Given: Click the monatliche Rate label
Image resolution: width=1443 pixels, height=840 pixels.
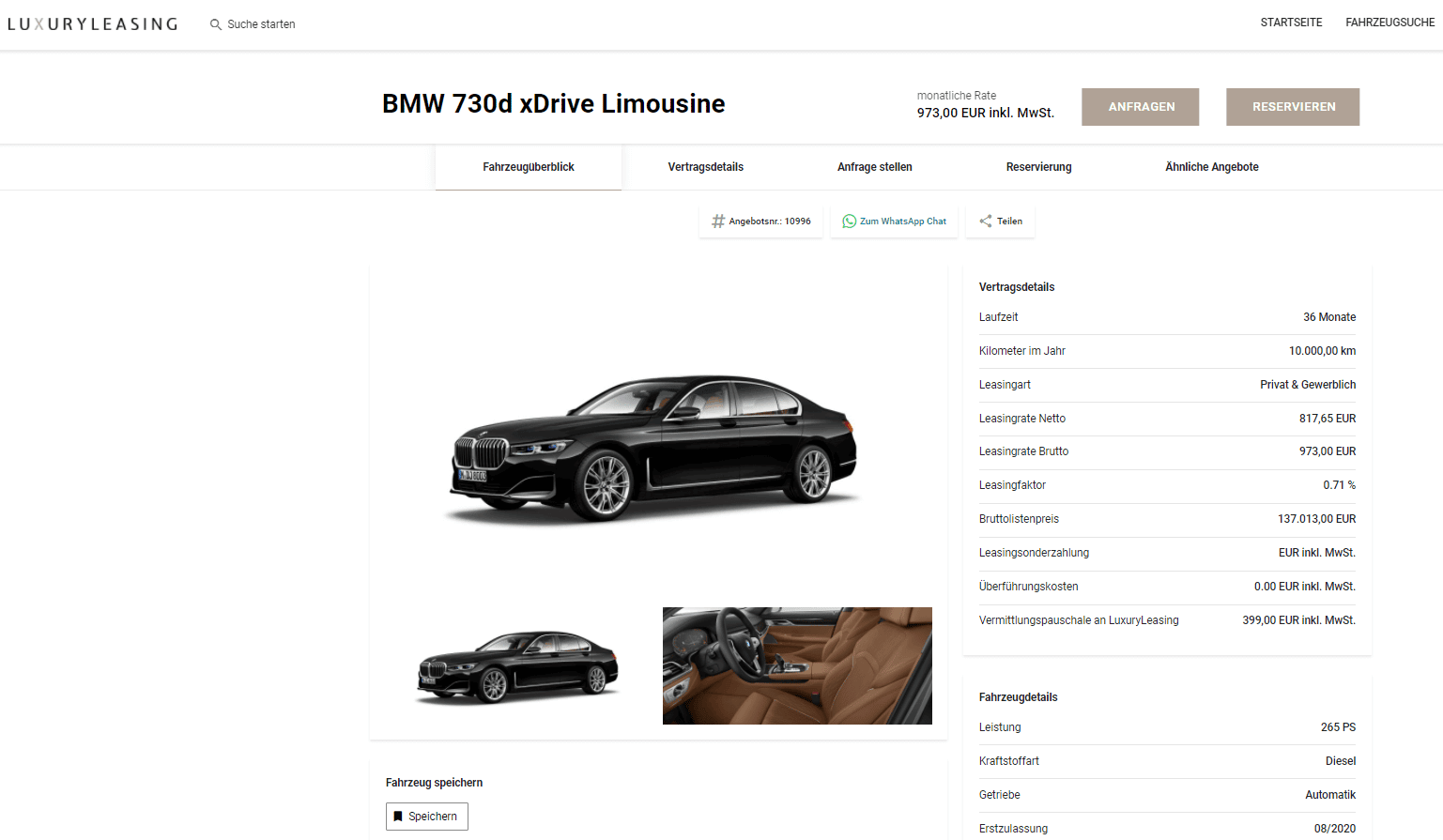Looking at the screenshot, I should (957, 96).
